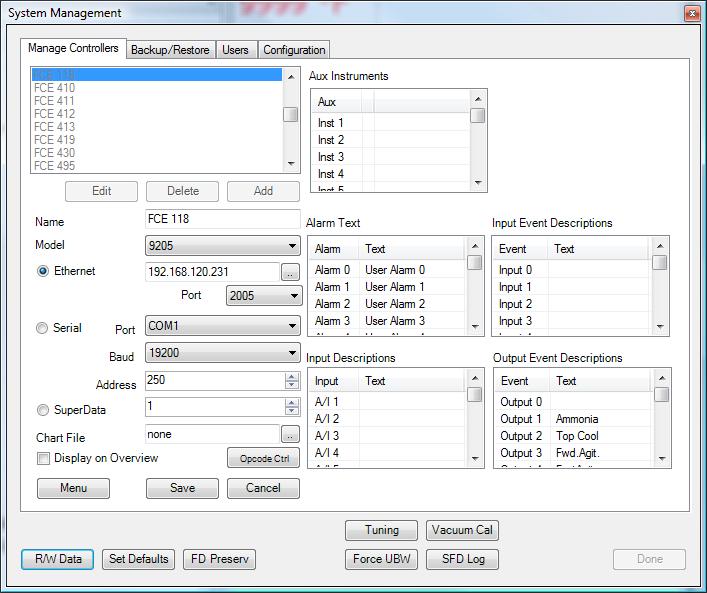Open the SFD Log
This screenshot has width=707, height=593.
point(462,559)
